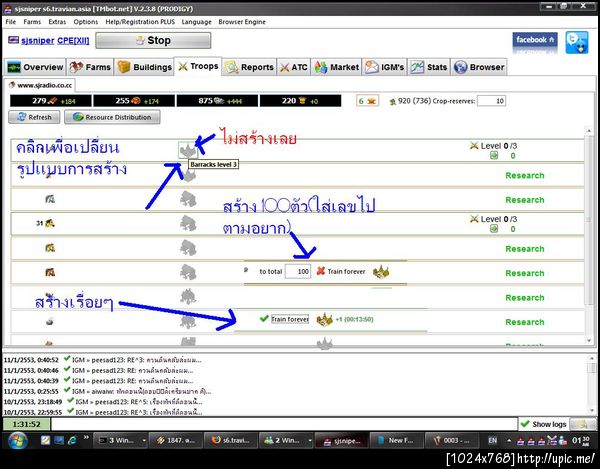Click the button right of Show logs
600x469 pixels.
pyautogui.click(x=582, y=424)
